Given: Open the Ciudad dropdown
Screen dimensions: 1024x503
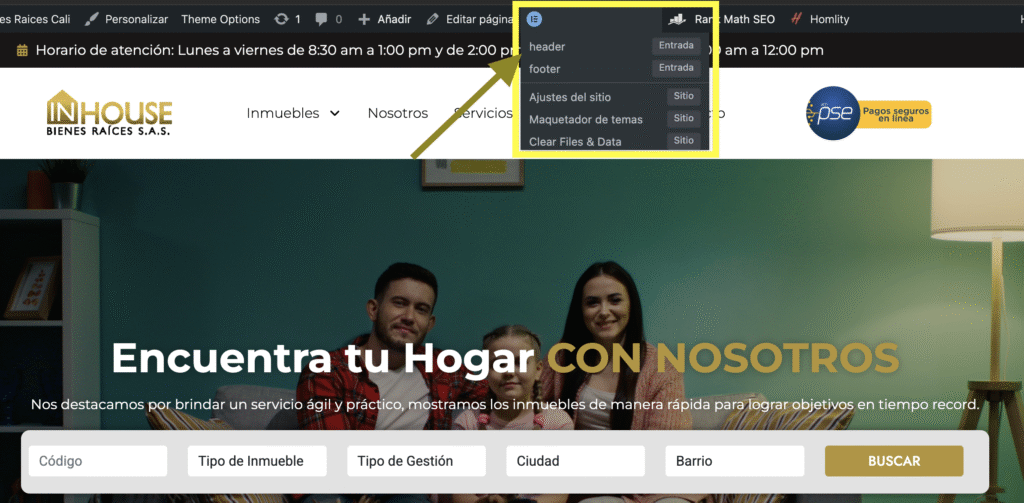Looking at the screenshot, I should coord(575,461).
